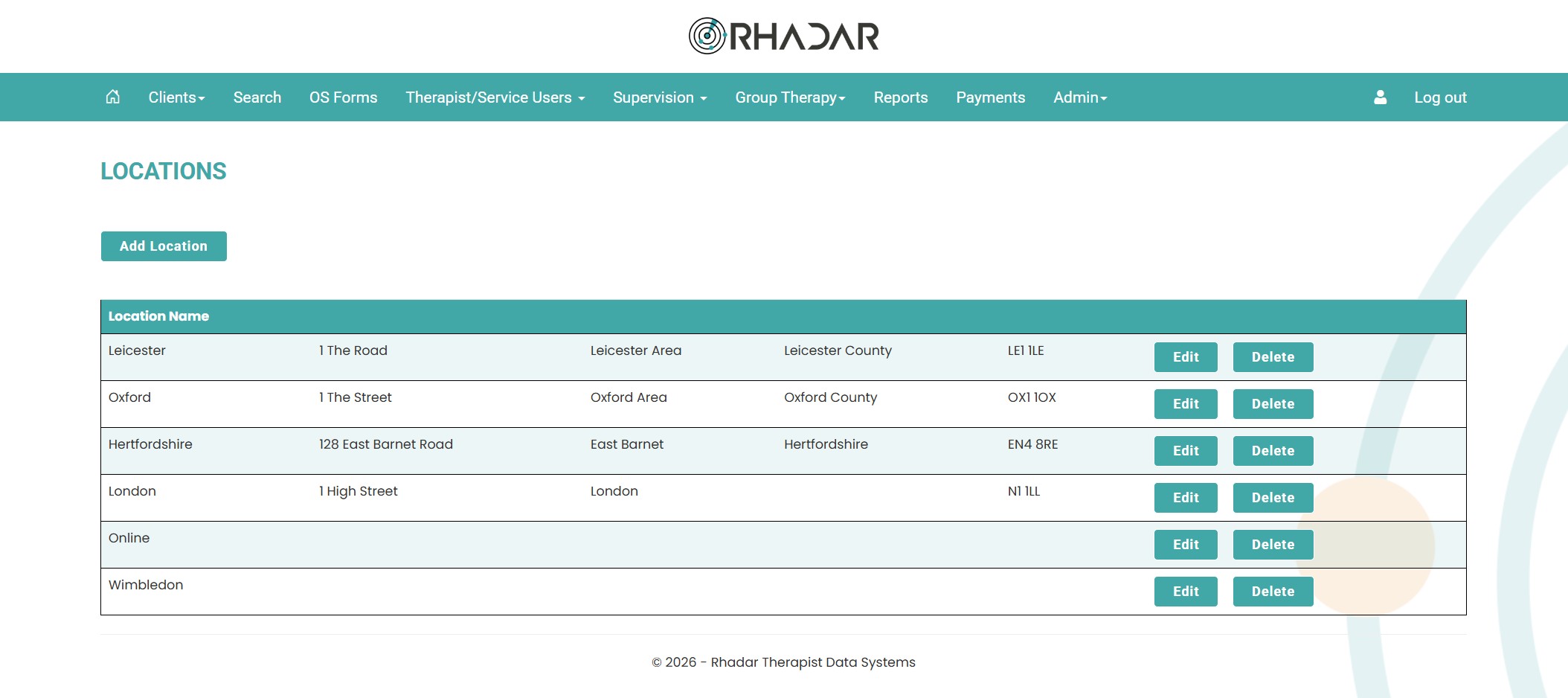Expand the Admin dropdown menu
The height and width of the screenshot is (698, 1568).
pos(1080,97)
